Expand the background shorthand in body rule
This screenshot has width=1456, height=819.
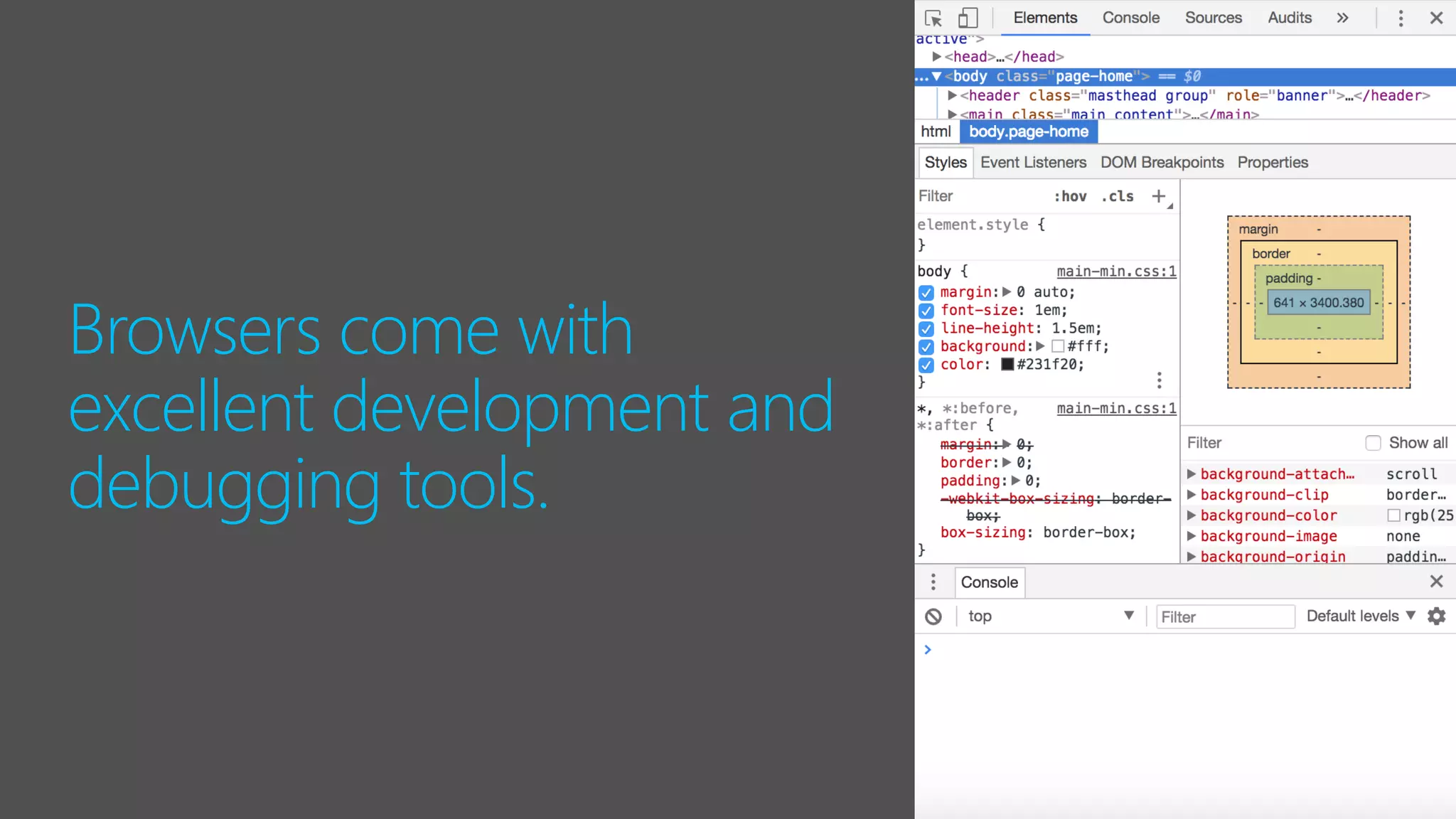click(1040, 346)
